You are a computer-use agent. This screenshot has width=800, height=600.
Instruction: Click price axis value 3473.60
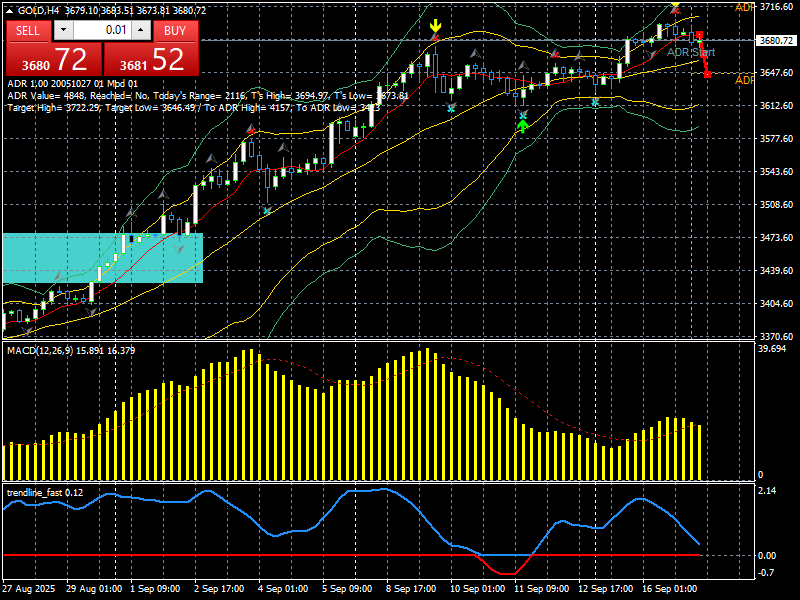(777, 238)
